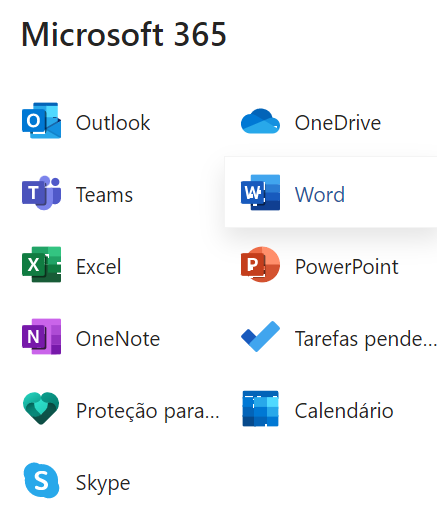Open the OneNote icon
This screenshot has height=517, width=437.
tap(41, 337)
